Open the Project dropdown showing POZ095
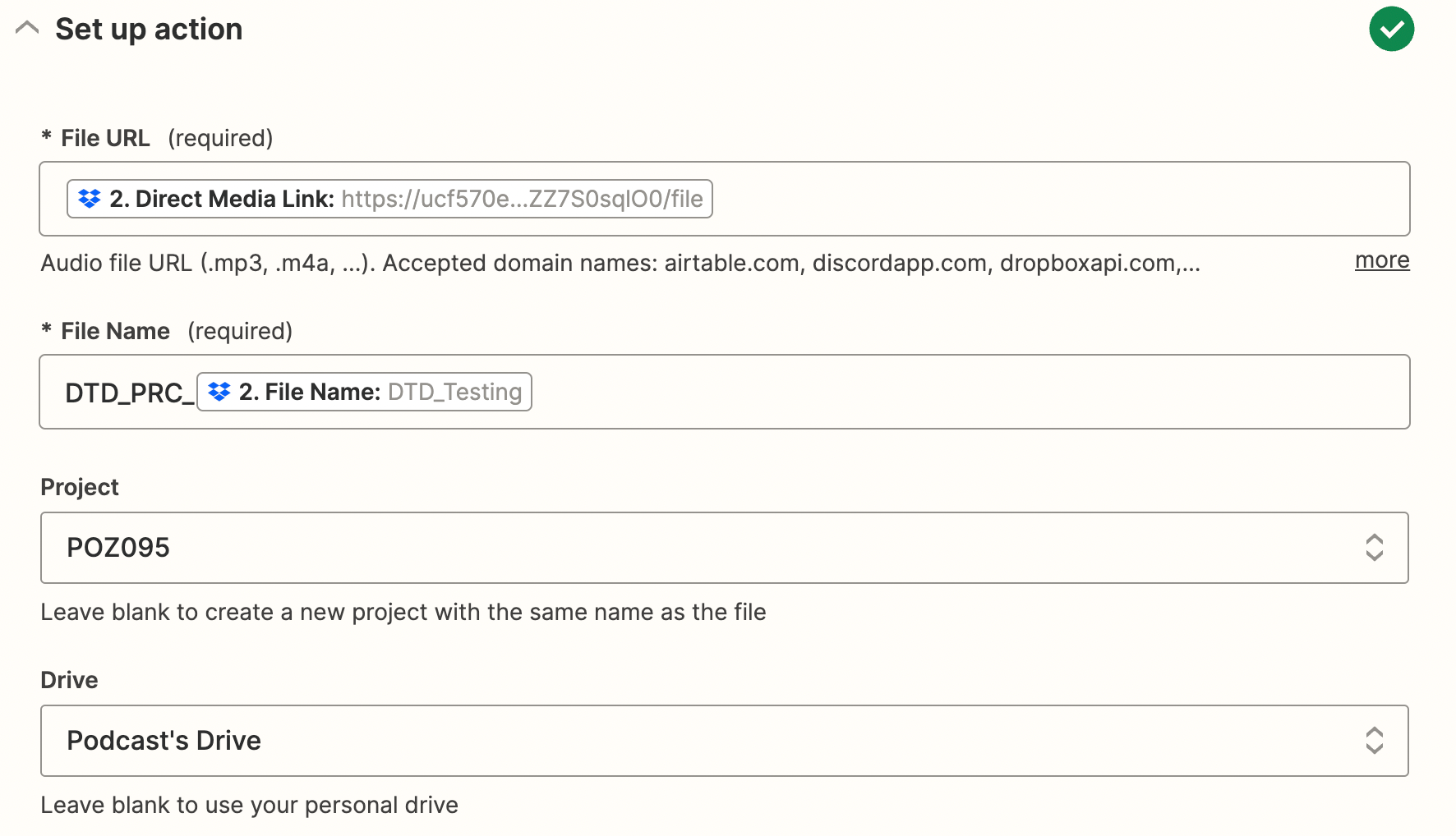The image size is (1456, 836). pos(725,548)
